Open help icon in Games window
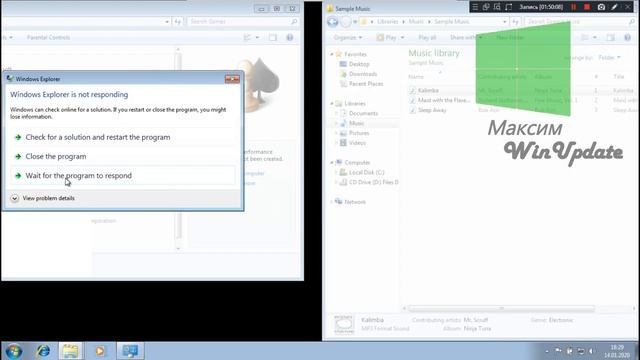640x360 pixels. 289,38
